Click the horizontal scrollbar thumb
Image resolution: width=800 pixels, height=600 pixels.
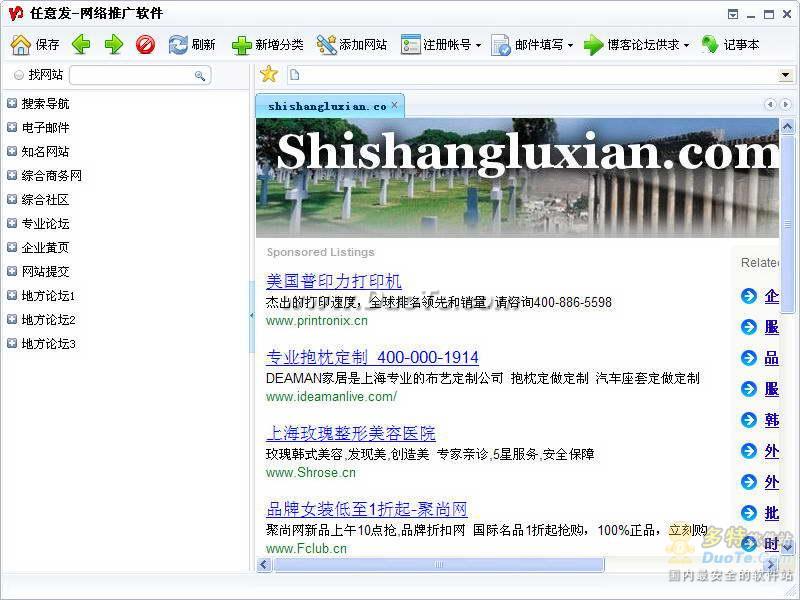[439, 565]
